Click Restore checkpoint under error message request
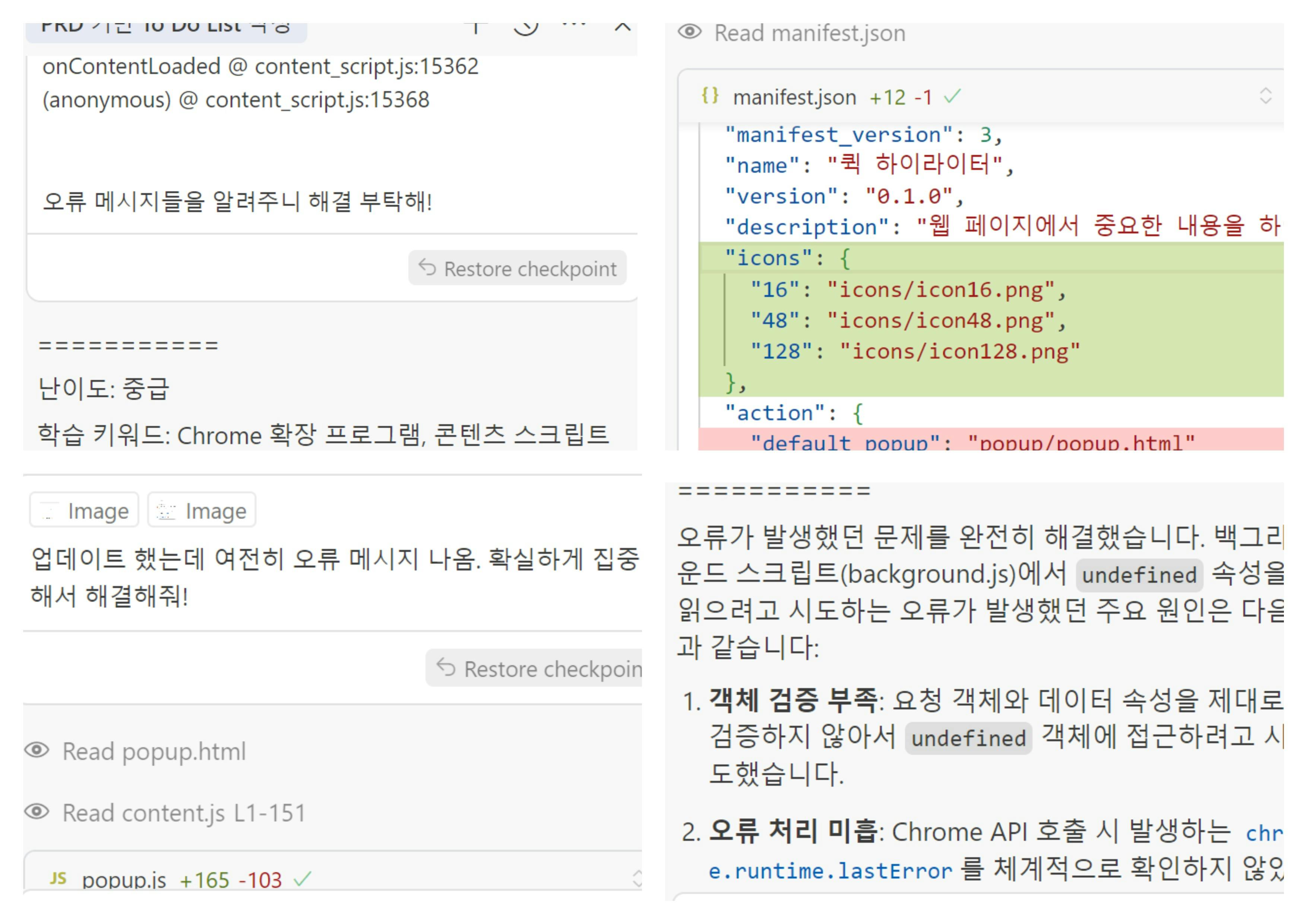 pos(518,268)
